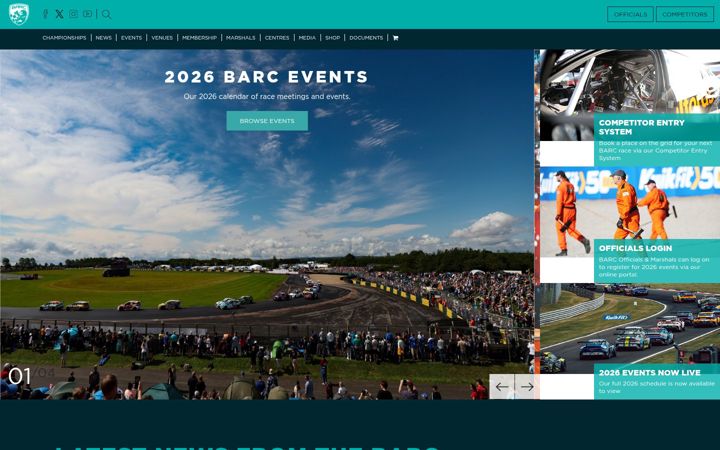Open the DOCUMENTS menu item
720x450 pixels.
(366, 38)
